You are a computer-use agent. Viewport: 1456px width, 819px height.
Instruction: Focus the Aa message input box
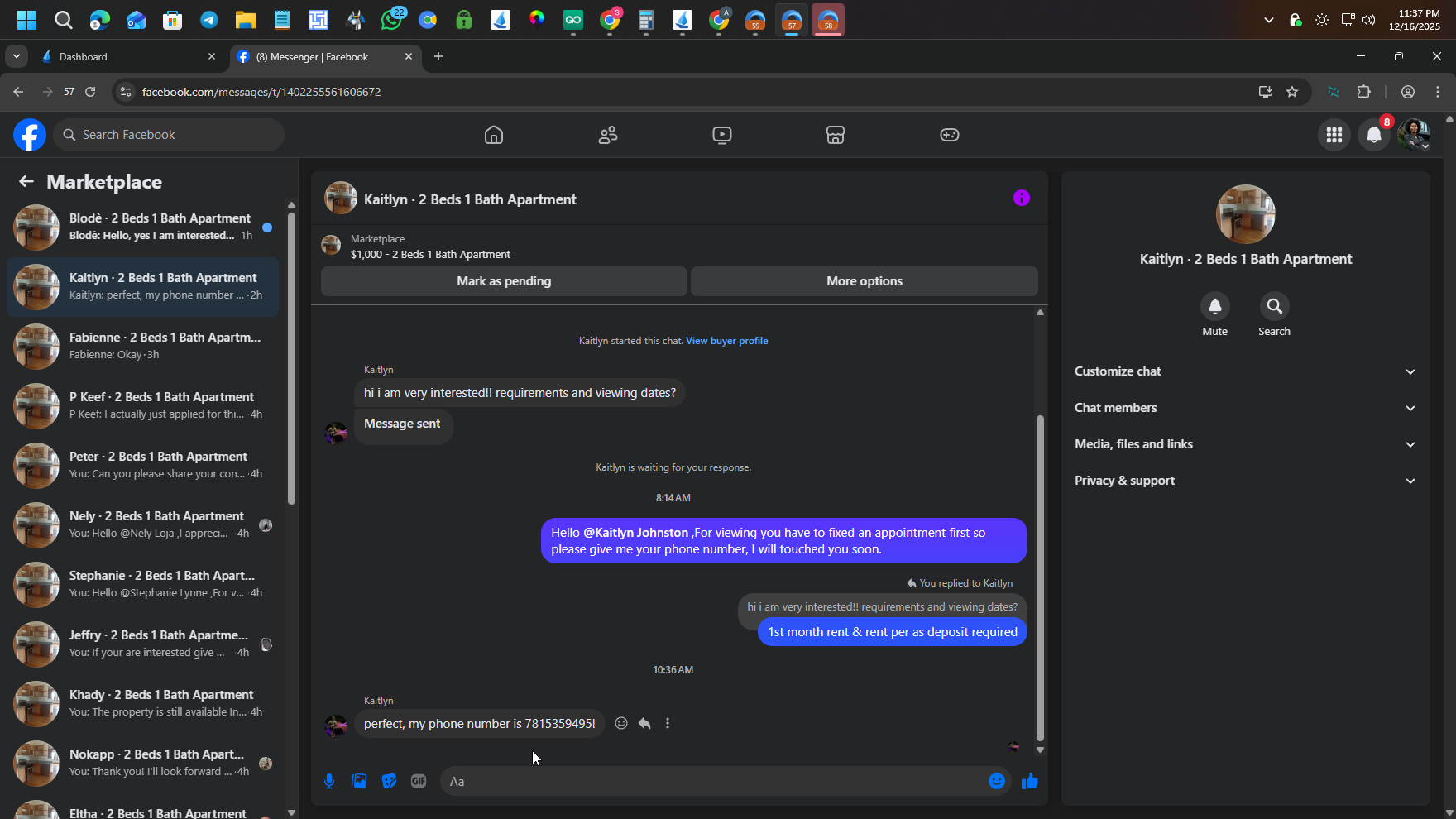click(x=713, y=781)
